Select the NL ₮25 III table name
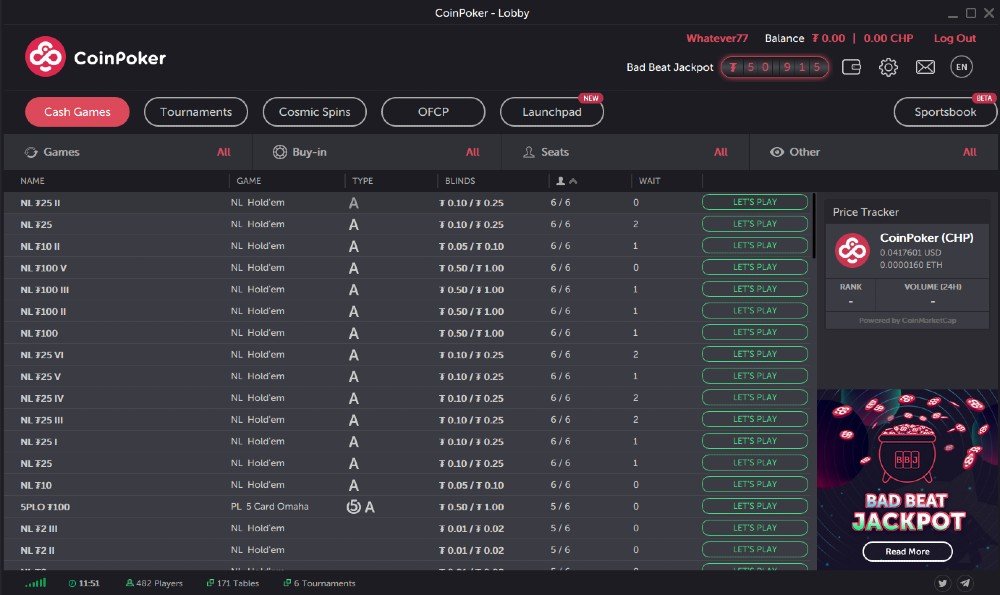This screenshot has height=595, width=1000. (x=41, y=420)
